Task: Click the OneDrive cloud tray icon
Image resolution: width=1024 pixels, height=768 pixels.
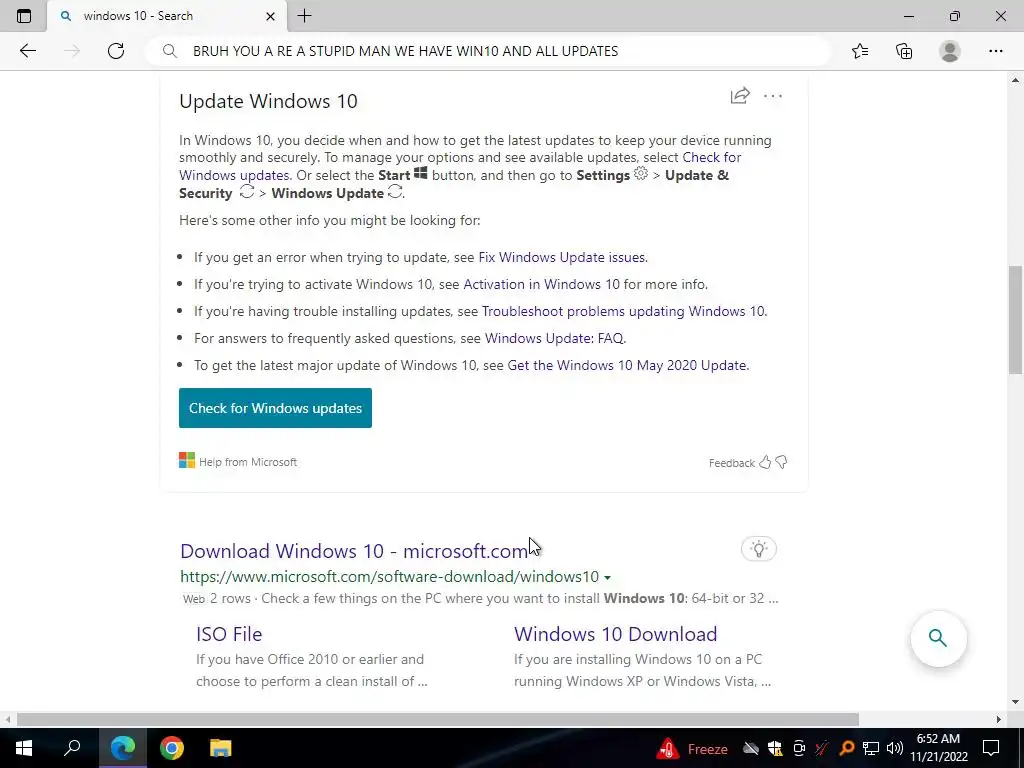Action: (750, 748)
